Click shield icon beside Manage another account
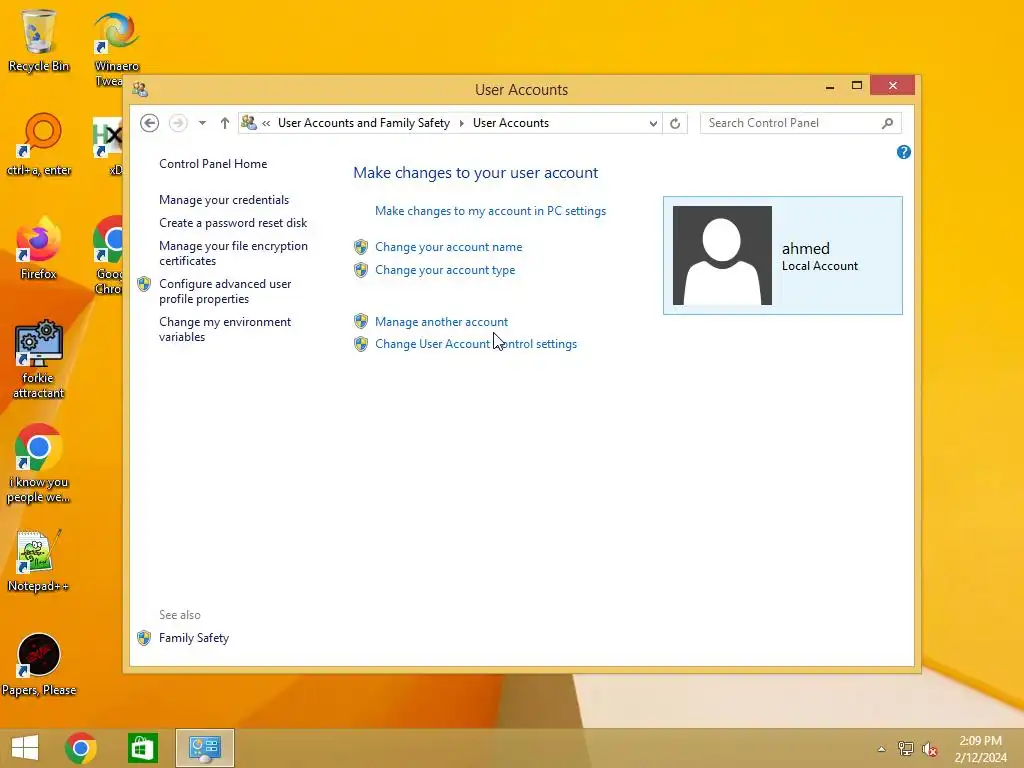This screenshot has height=768, width=1024. 361,321
